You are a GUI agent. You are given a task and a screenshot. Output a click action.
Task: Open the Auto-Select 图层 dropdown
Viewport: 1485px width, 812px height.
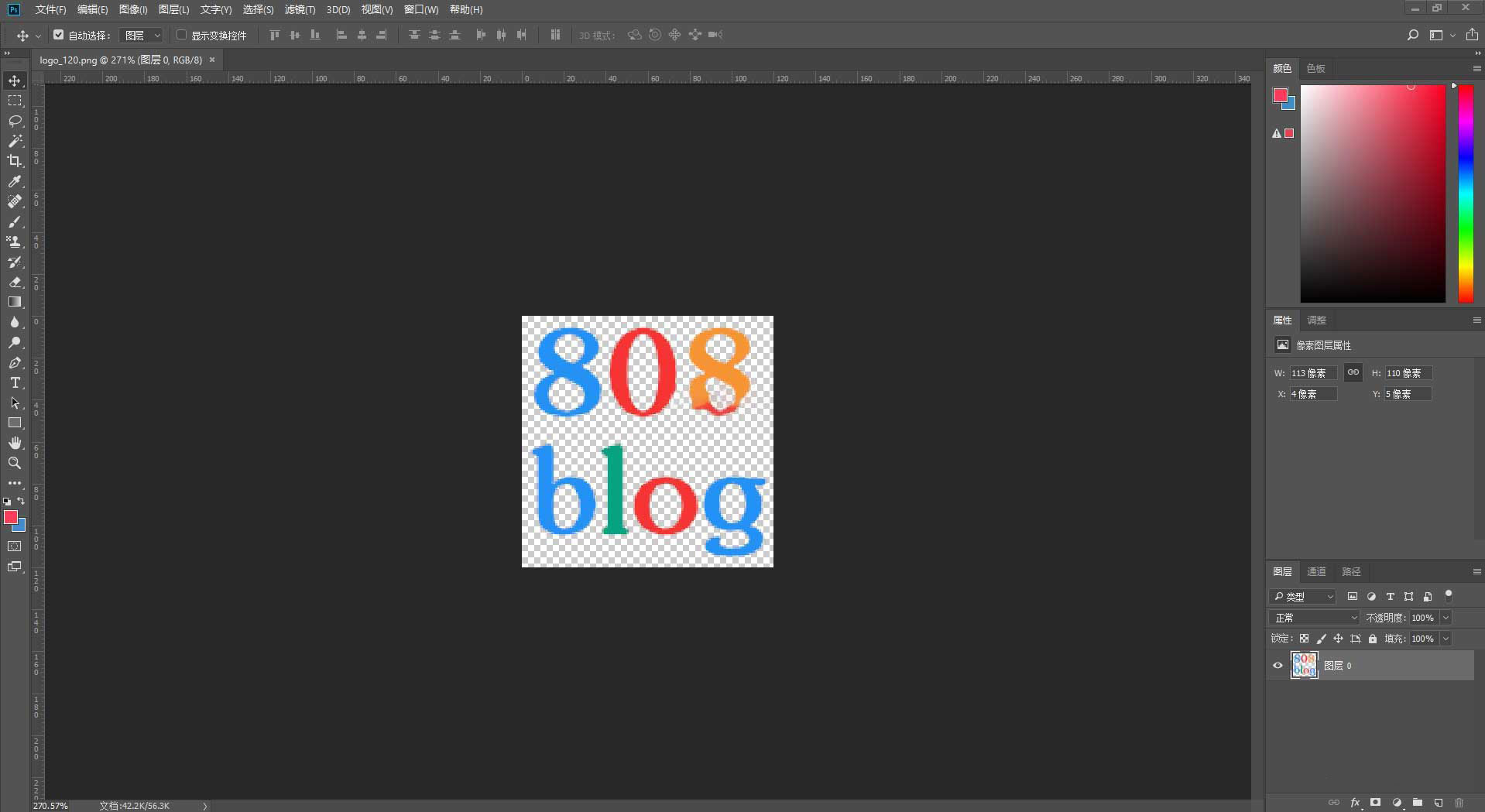pyautogui.click(x=142, y=35)
